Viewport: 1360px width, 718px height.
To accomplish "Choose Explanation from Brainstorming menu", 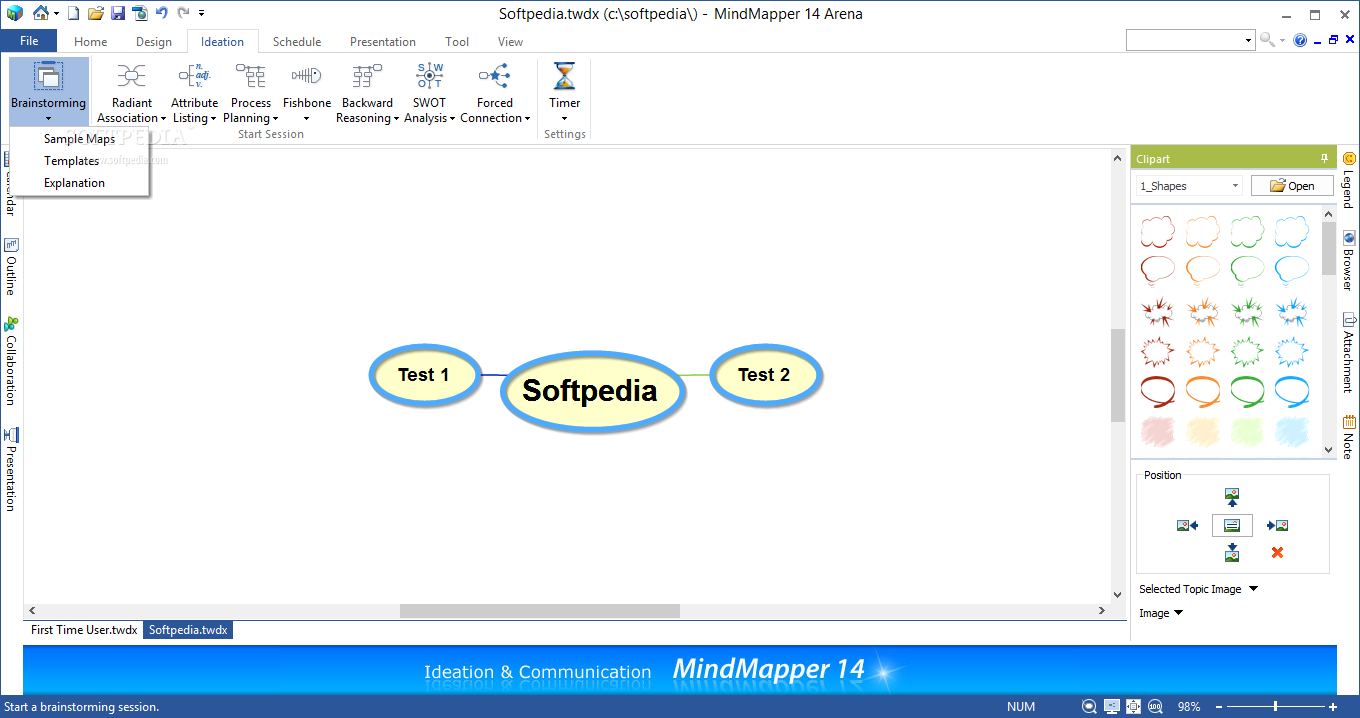I will pyautogui.click(x=80, y=183).
